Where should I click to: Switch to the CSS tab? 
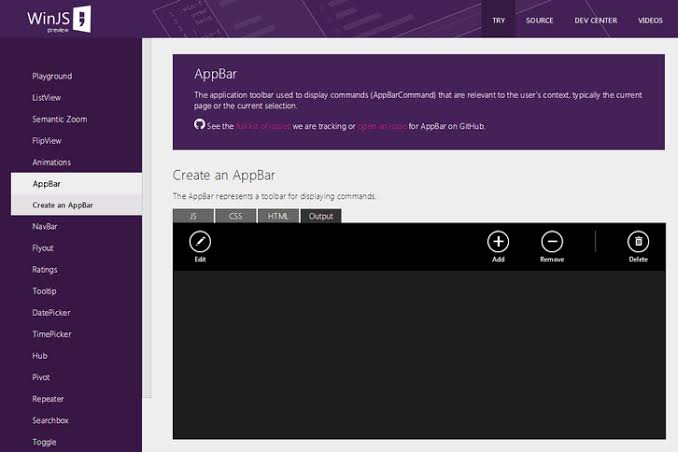tap(235, 216)
